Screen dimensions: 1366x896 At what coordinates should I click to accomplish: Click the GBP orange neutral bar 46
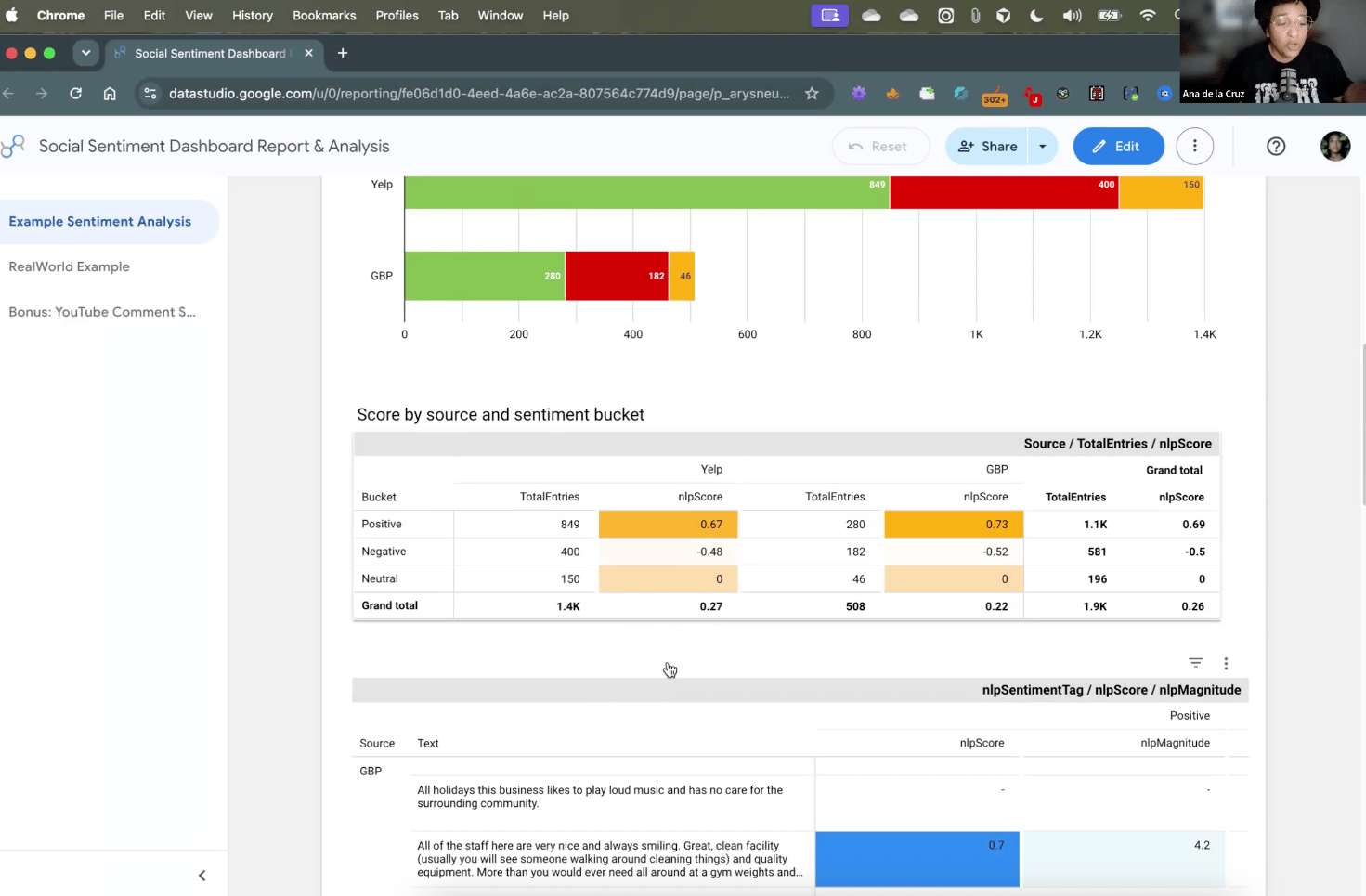pos(682,276)
